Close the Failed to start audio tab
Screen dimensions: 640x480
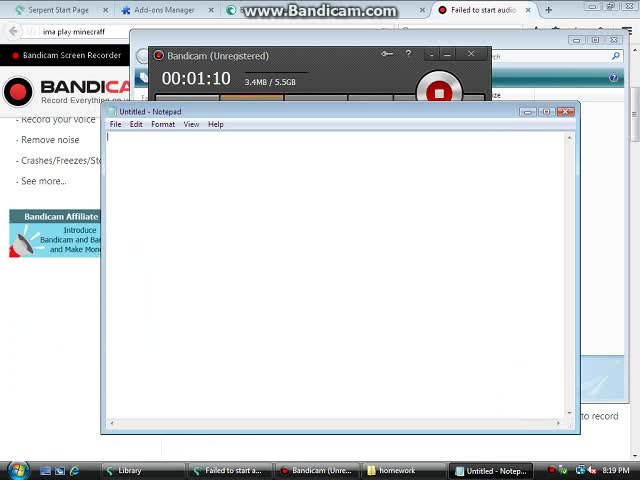point(528,10)
